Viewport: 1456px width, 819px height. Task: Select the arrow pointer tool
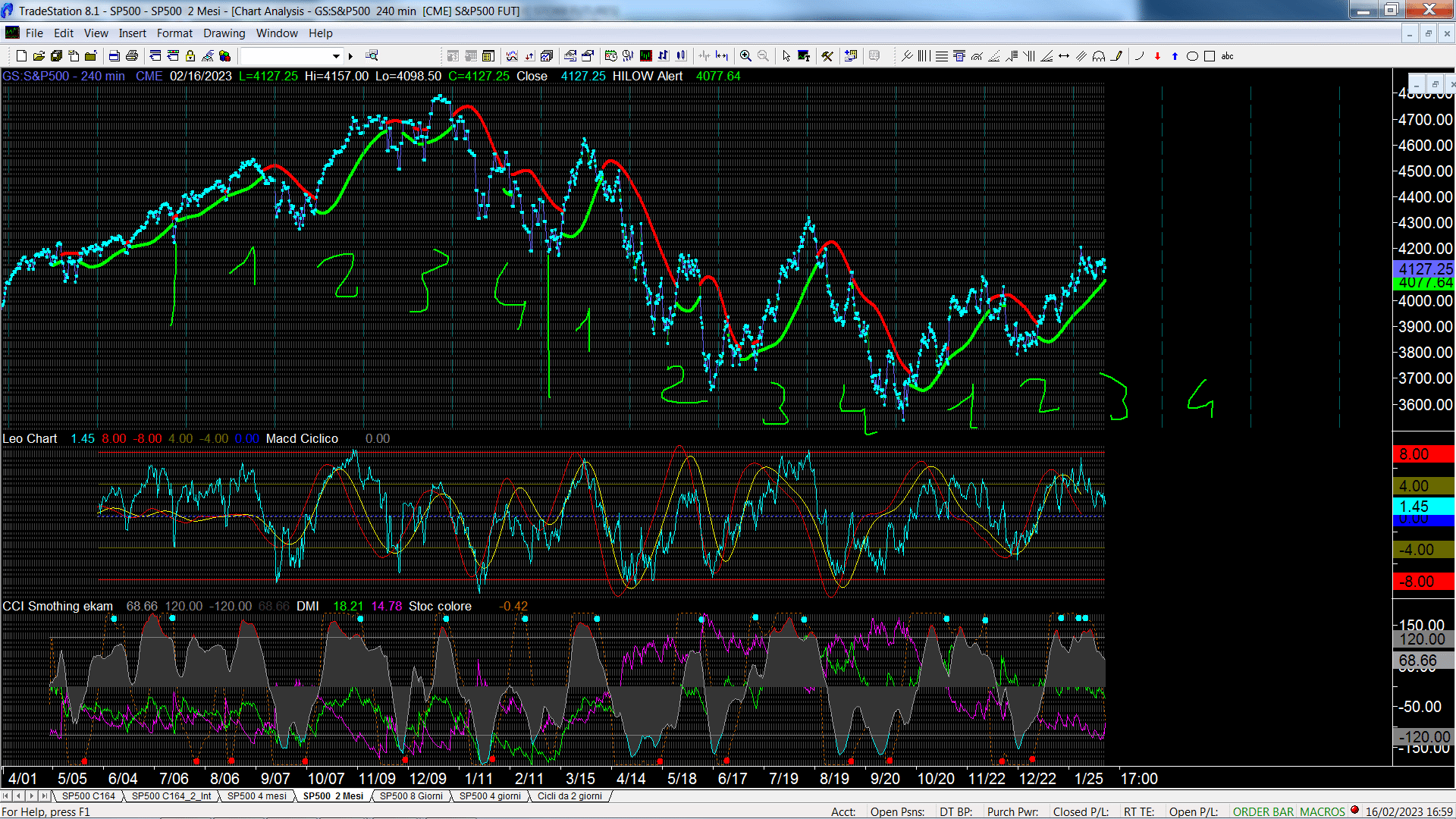[x=786, y=56]
